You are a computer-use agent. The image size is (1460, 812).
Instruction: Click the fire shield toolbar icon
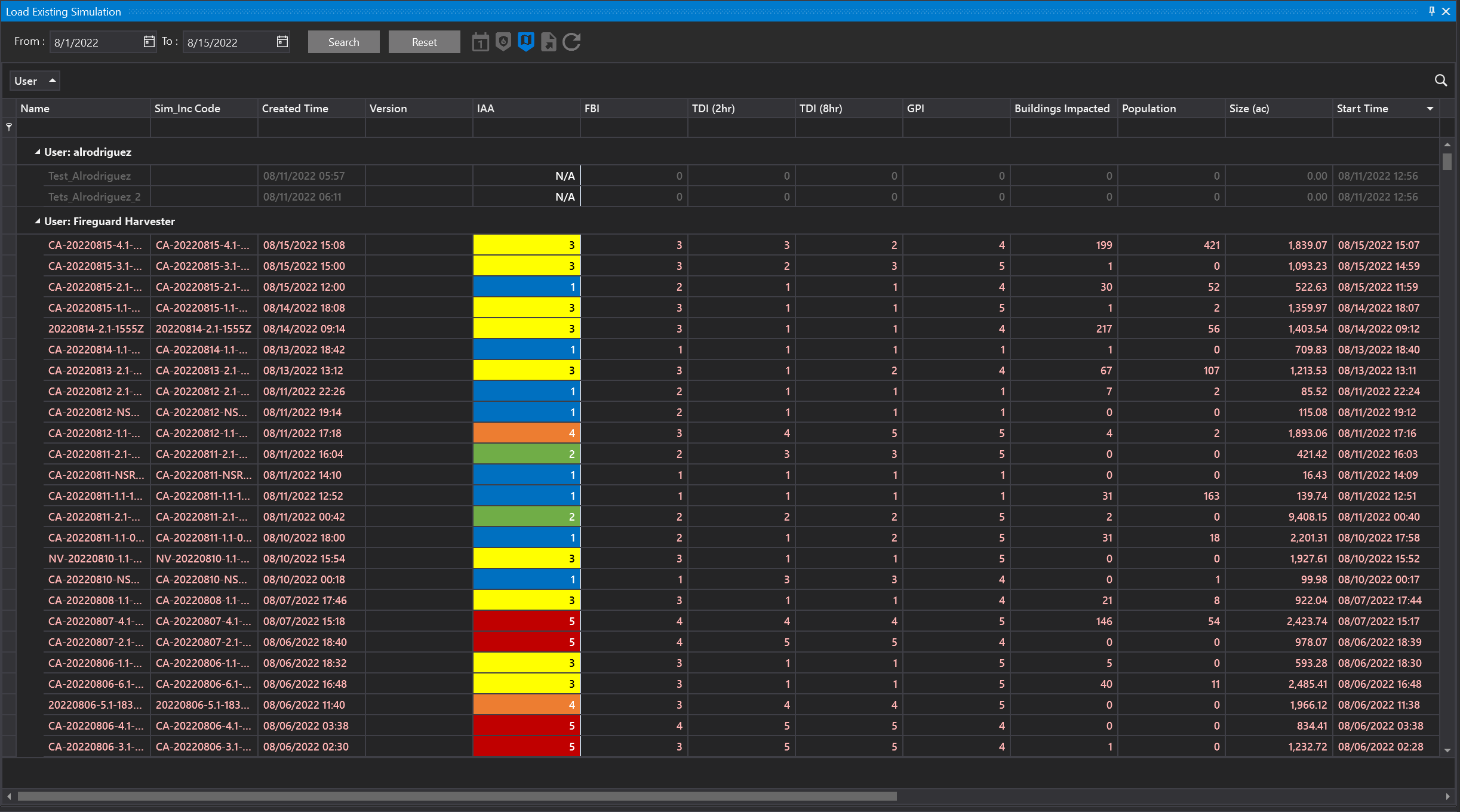503,42
